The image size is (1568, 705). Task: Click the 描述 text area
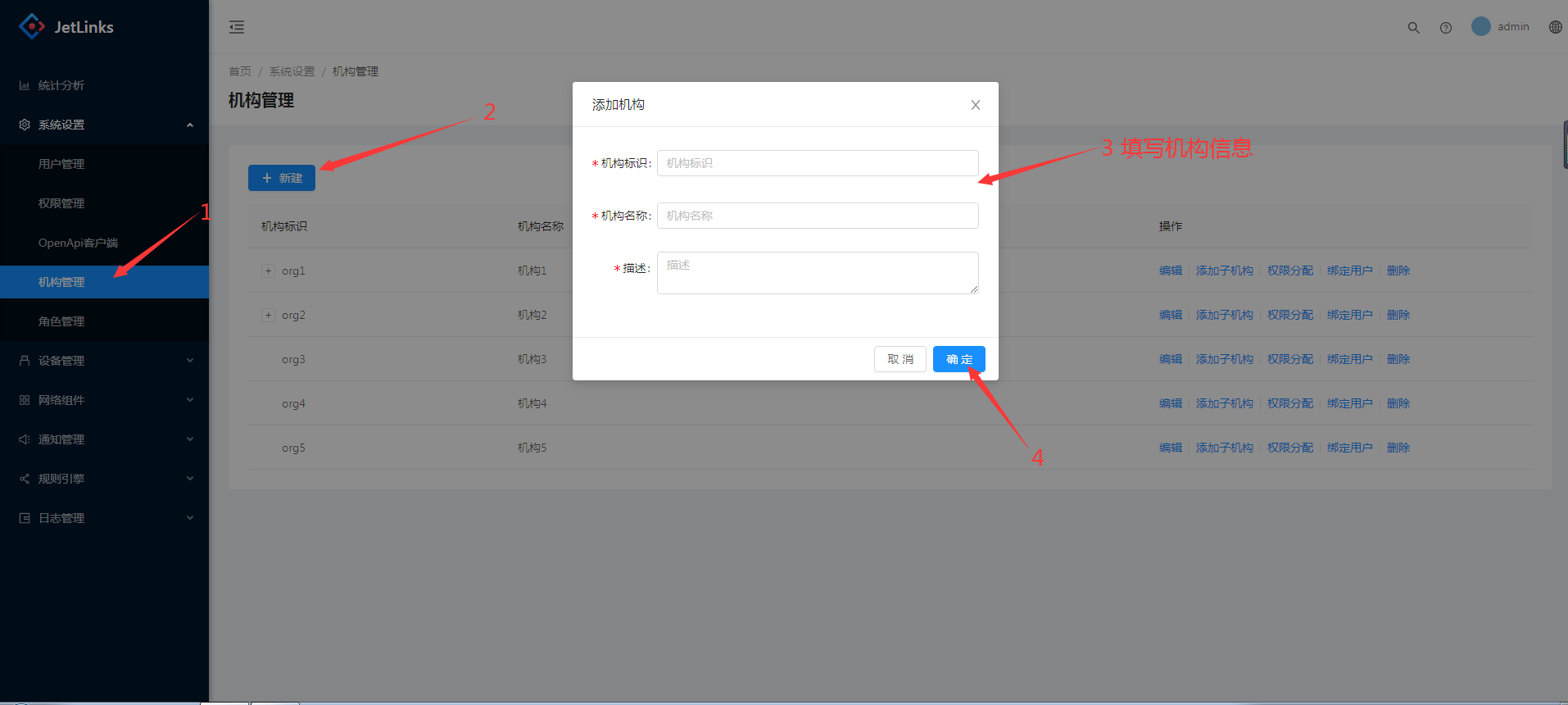click(817, 272)
